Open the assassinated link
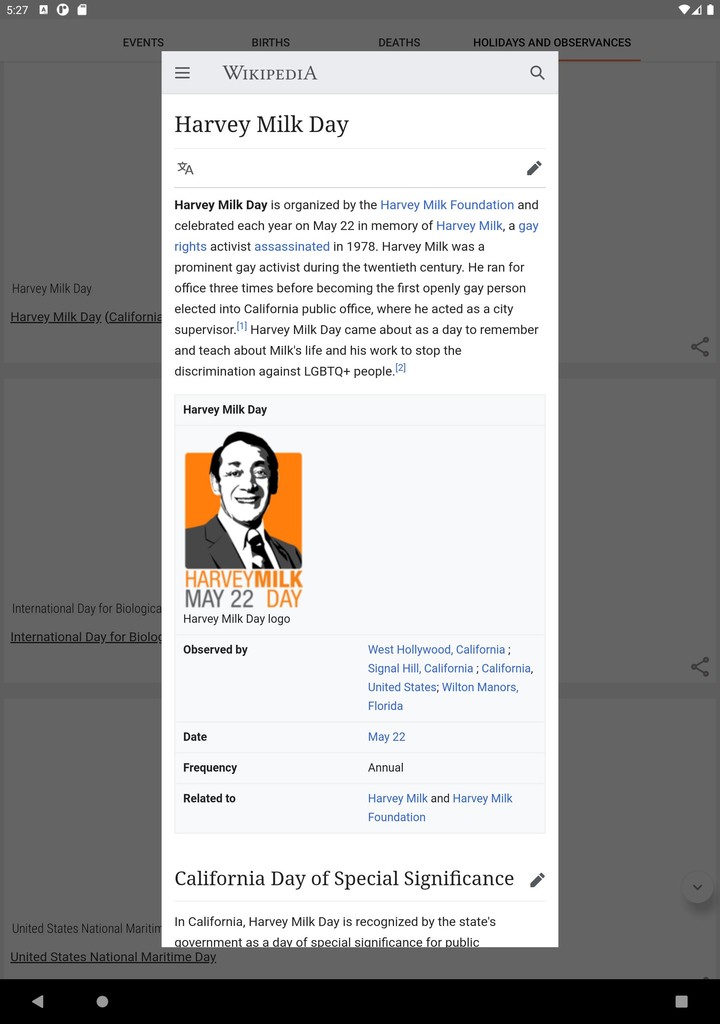 tap(292, 247)
